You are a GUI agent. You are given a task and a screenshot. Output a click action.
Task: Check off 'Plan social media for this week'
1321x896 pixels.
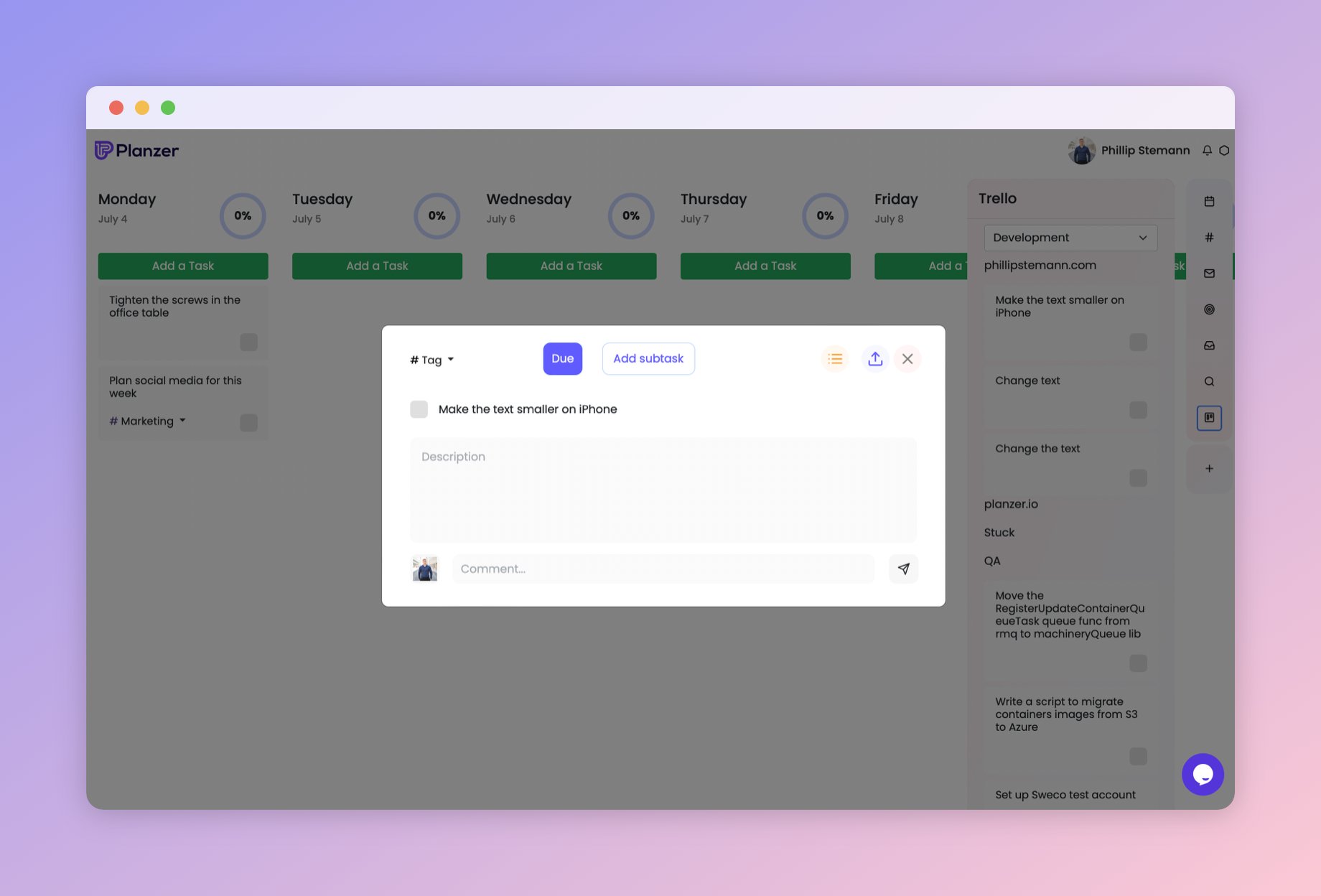click(248, 423)
